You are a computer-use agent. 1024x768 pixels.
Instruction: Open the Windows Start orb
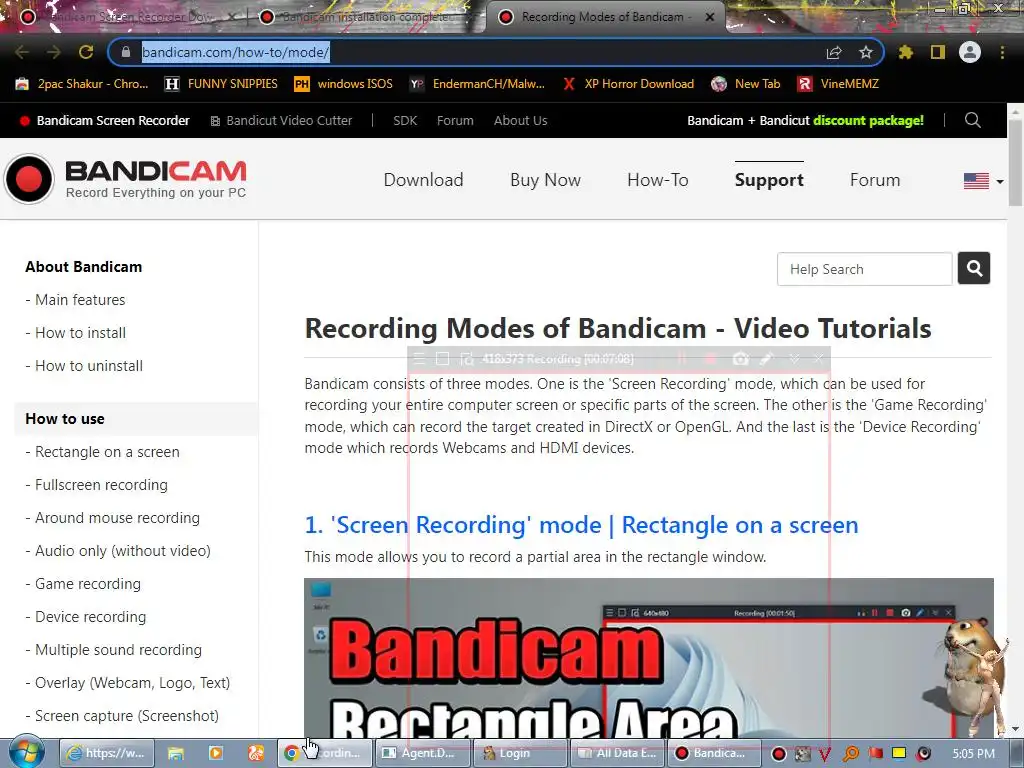point(27,752)
